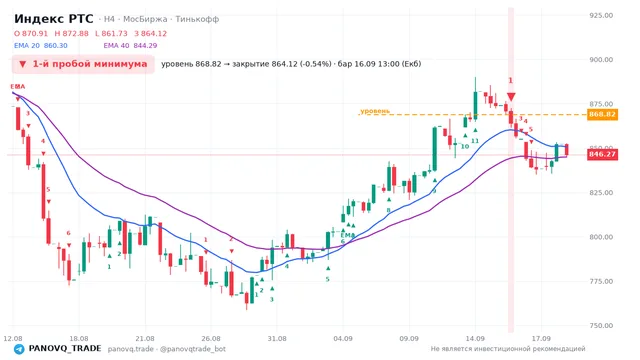Click the red 'EMA' marker at chart start

[18, 87]
